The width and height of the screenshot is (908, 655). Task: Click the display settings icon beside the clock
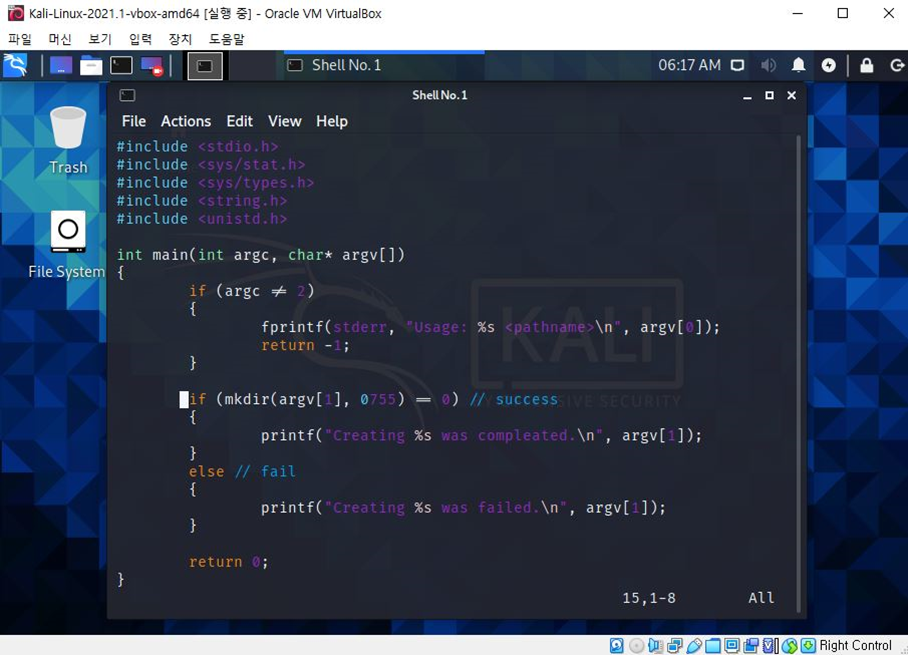(x=737, y=65)
